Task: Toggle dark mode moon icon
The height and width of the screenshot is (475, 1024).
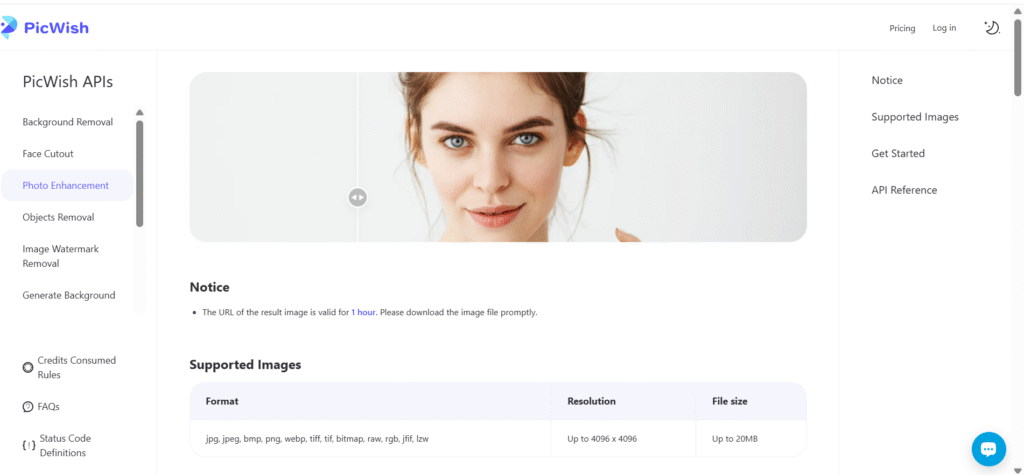Action: 991,28
